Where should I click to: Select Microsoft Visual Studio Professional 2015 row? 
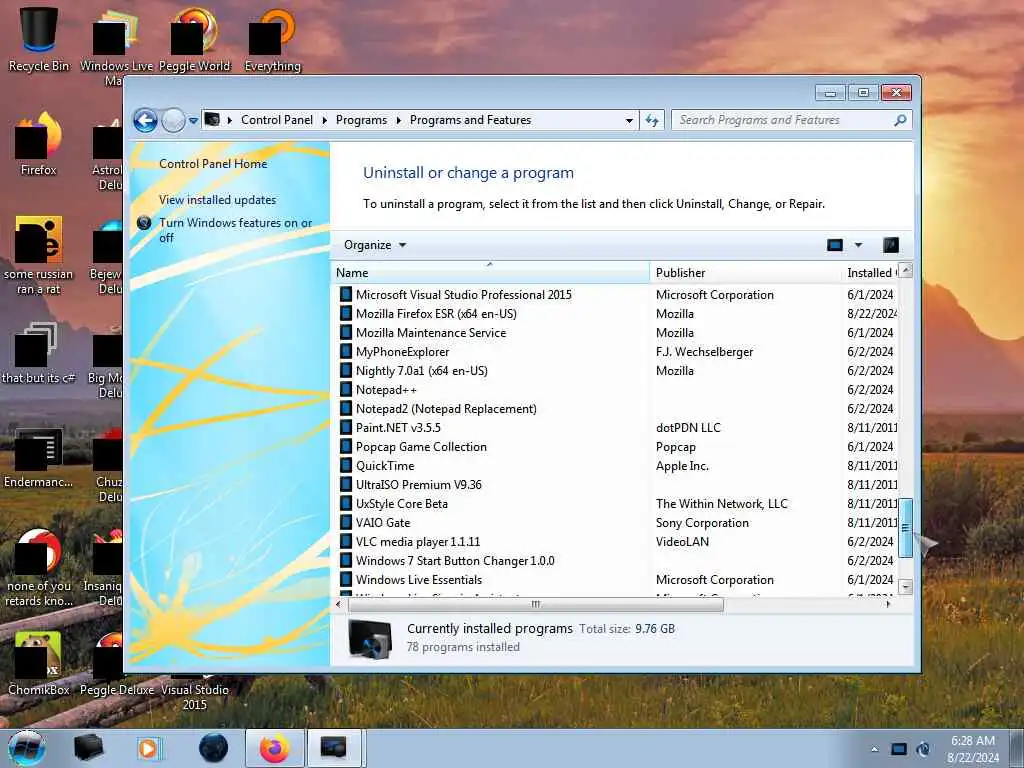click(617, 295)
